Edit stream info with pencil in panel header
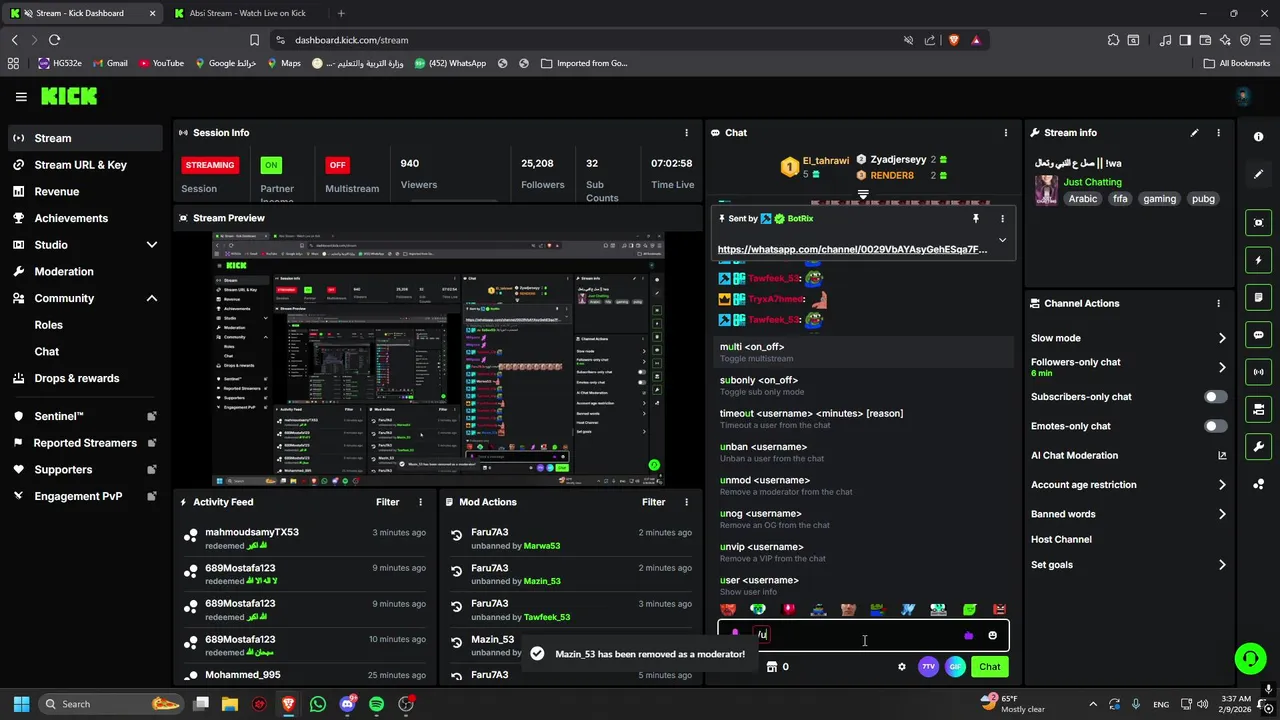This screenshot has height=720, width=1280. (1194, 132)
